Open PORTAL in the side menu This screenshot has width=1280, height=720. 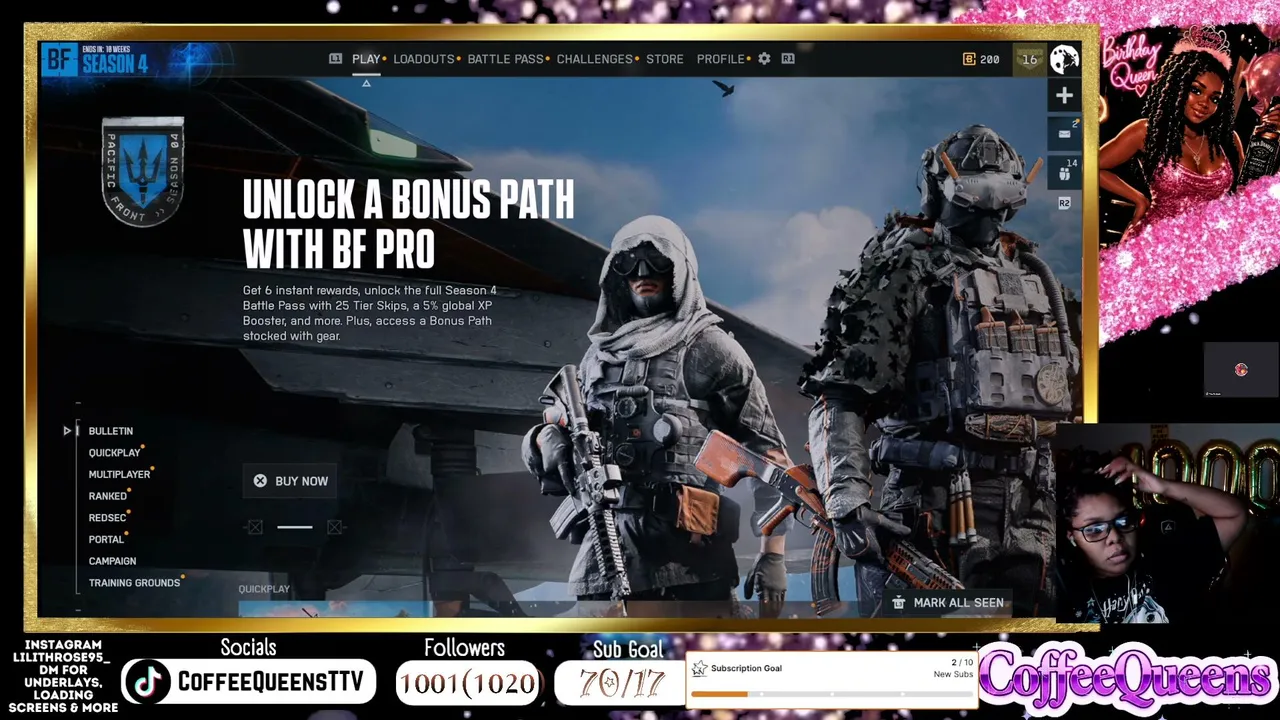click(106, 540)
